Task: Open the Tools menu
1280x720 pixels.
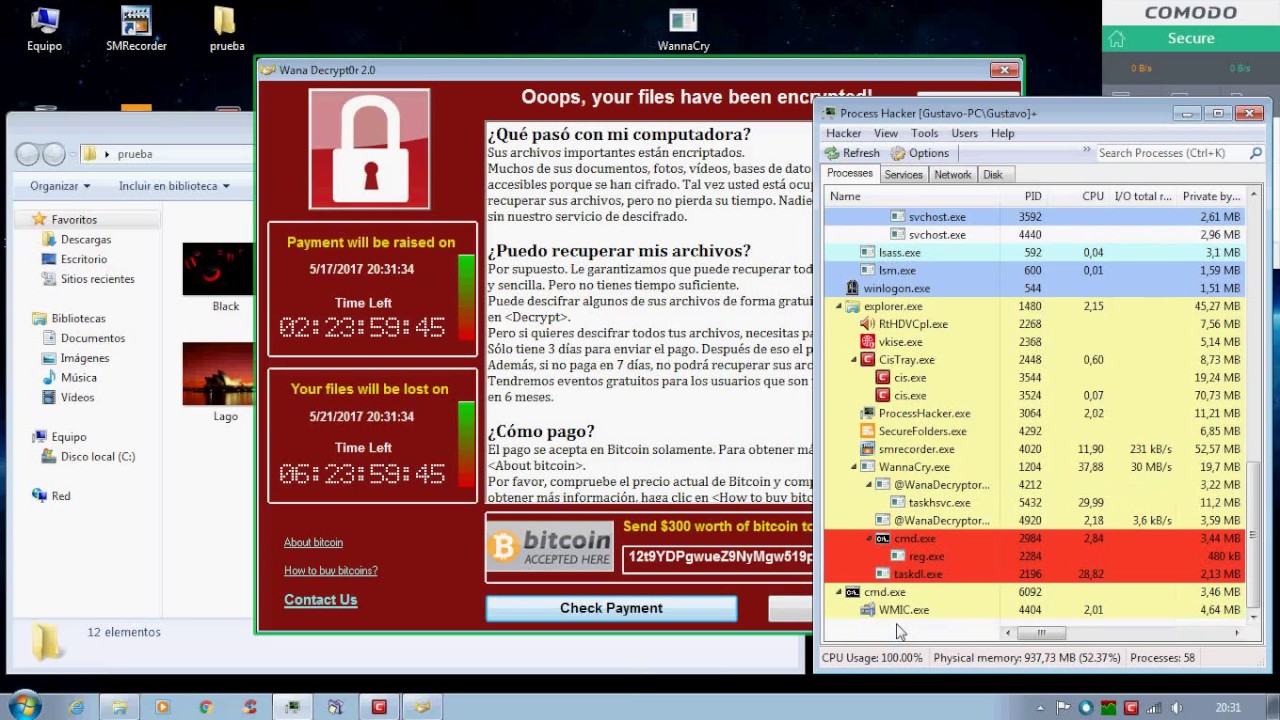Action: [925, 133]
